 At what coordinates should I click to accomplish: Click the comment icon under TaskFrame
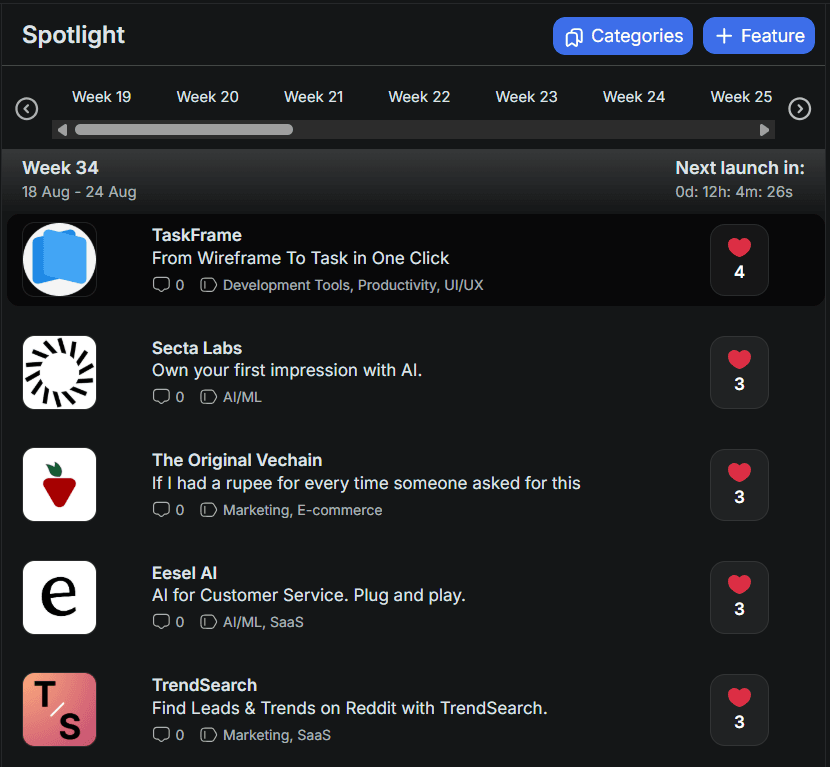161,285
